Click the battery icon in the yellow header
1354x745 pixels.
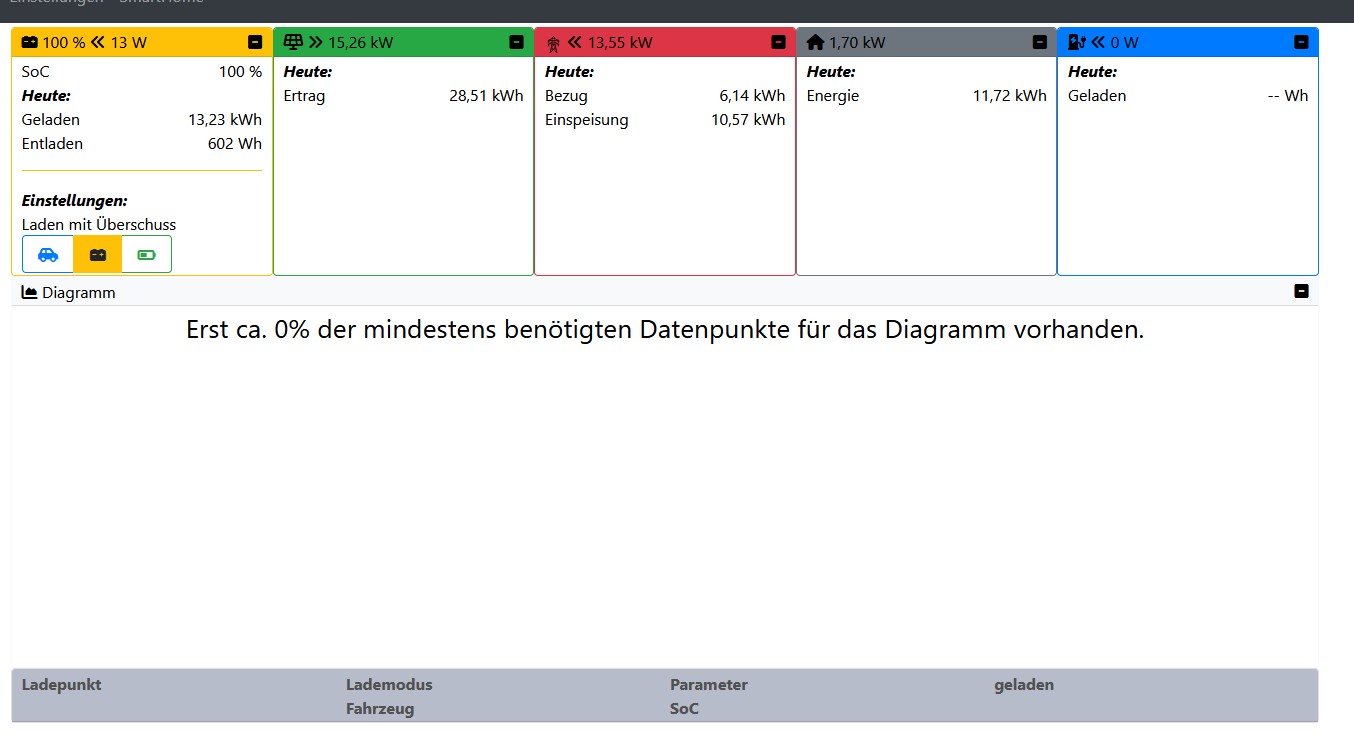click(30, 42)
